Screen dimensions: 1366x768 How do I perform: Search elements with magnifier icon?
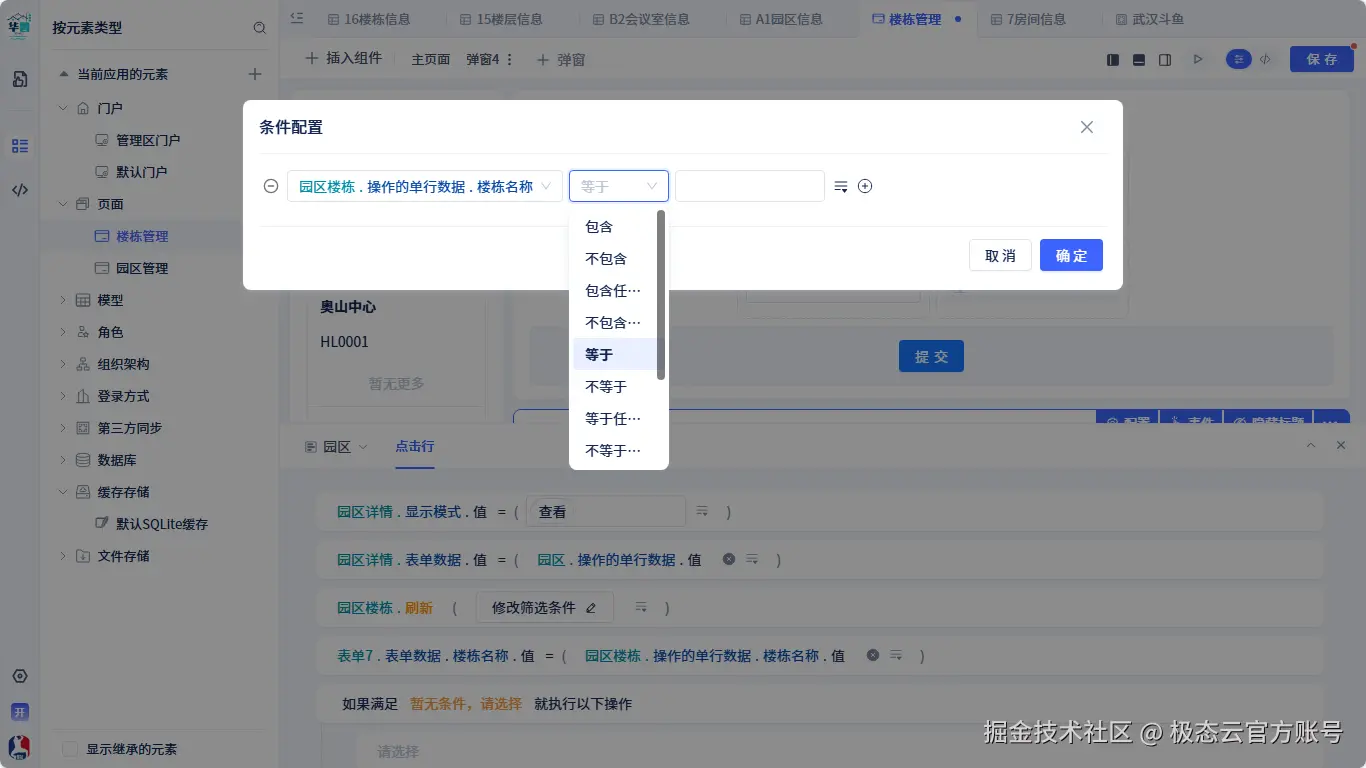point(260,28)
